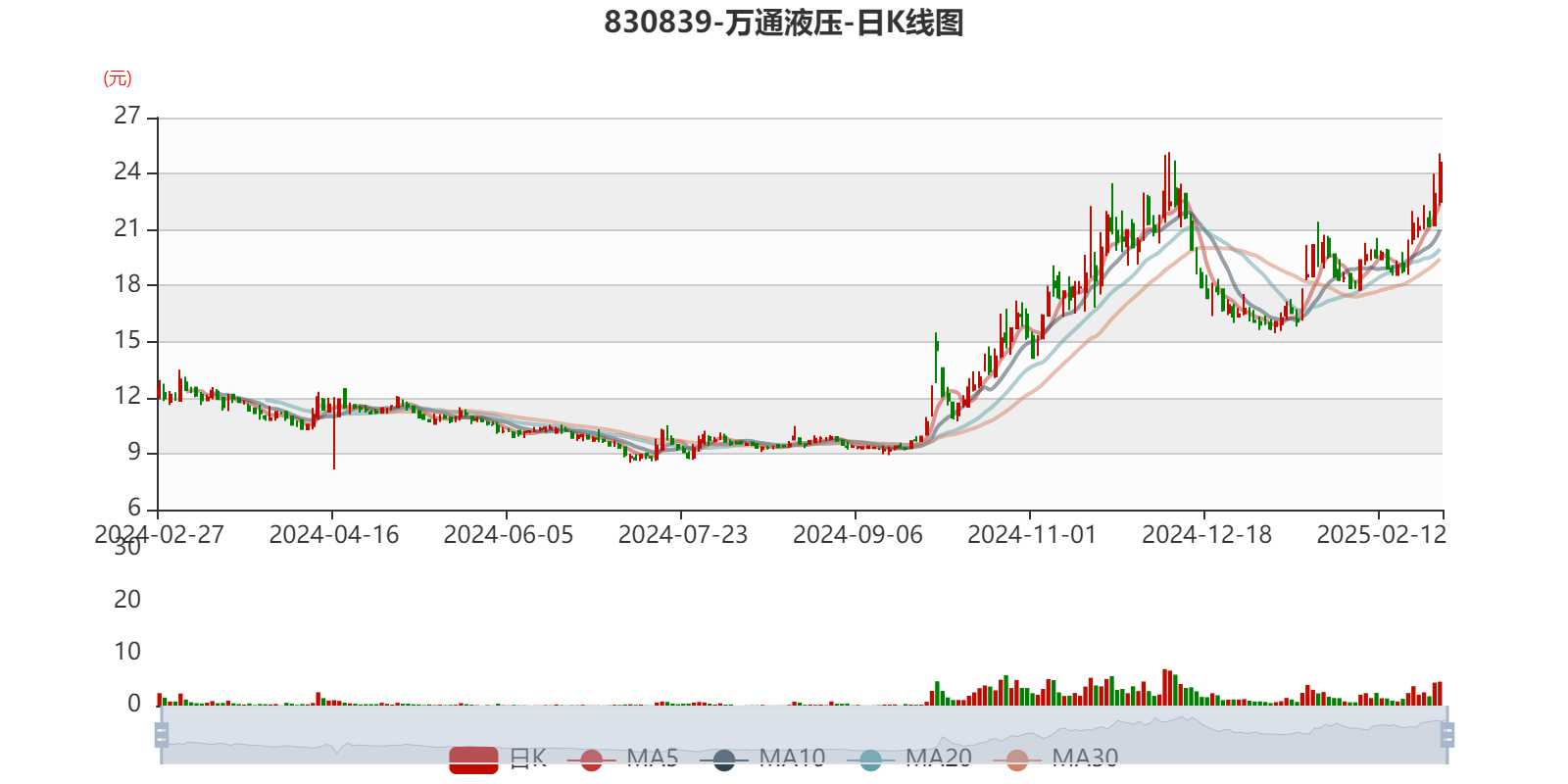This screenshot has width=1568, height=784.
Task: Toggle the MA30 line in legend
Action: [1055, 759]
